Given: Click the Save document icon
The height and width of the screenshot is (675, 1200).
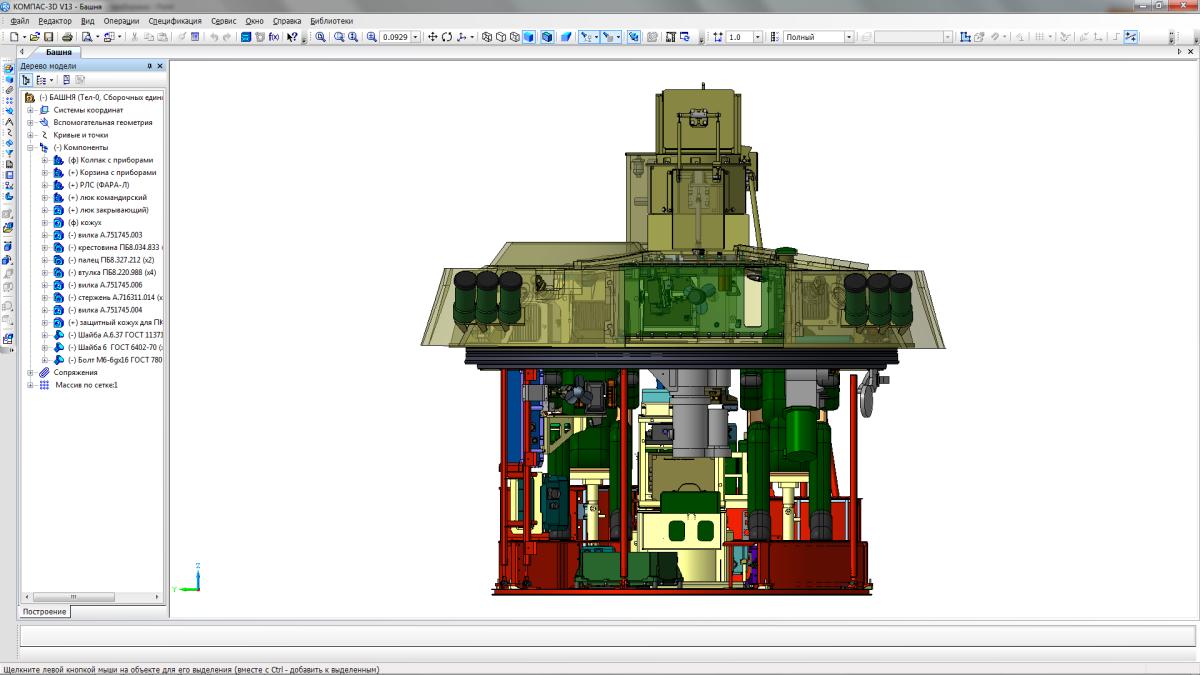Looking at the screenshot, I should (x=49, y=37).
